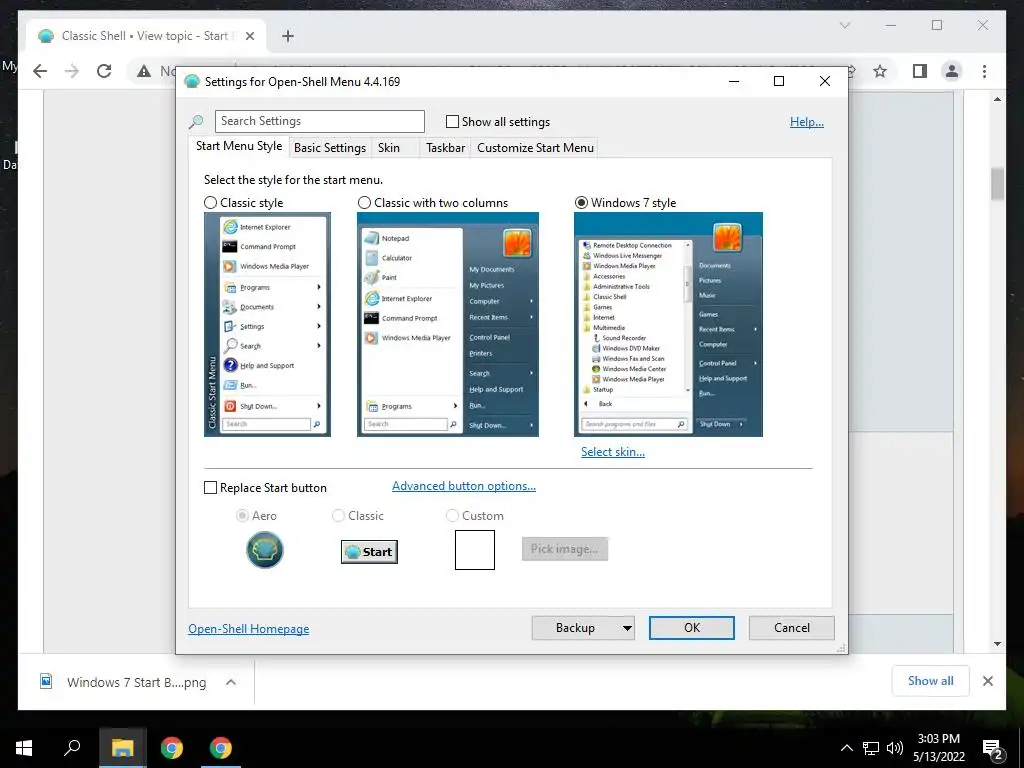The image size is (1024, 768).
Task: Click the browser page vertical scrollbar thumb
Action: 997,184
